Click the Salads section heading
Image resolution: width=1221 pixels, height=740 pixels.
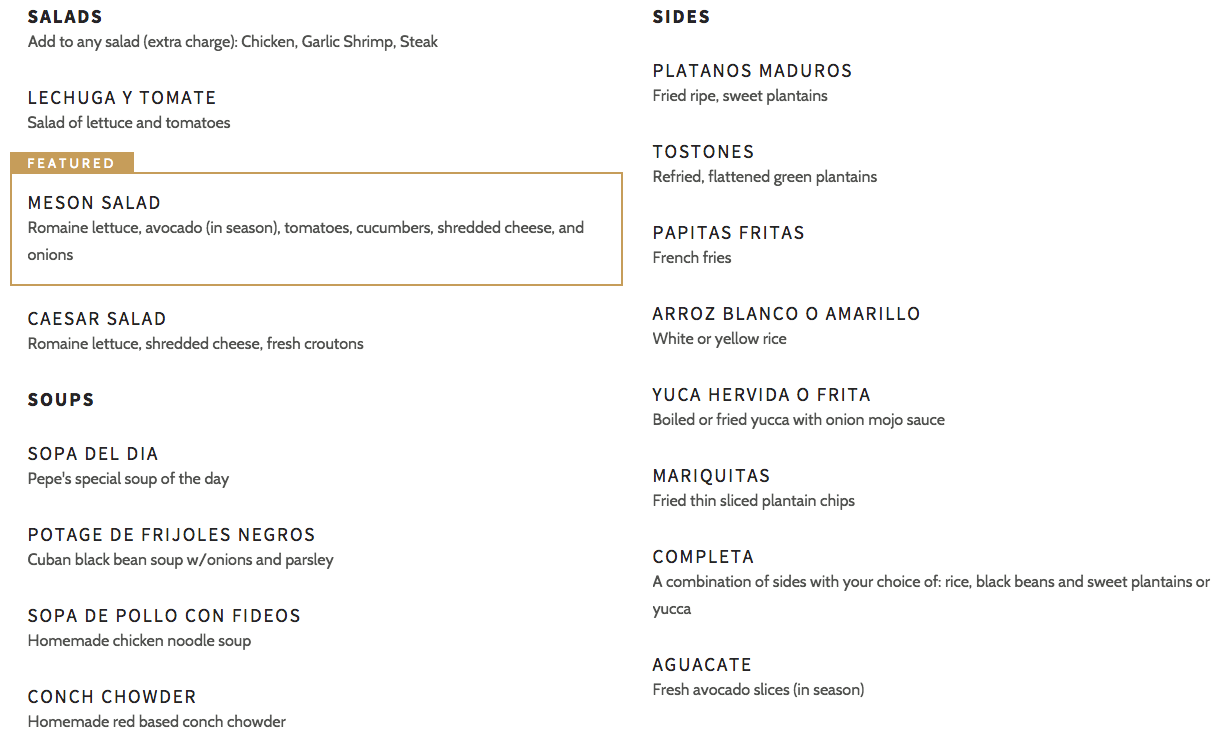[x=65, y=17]
